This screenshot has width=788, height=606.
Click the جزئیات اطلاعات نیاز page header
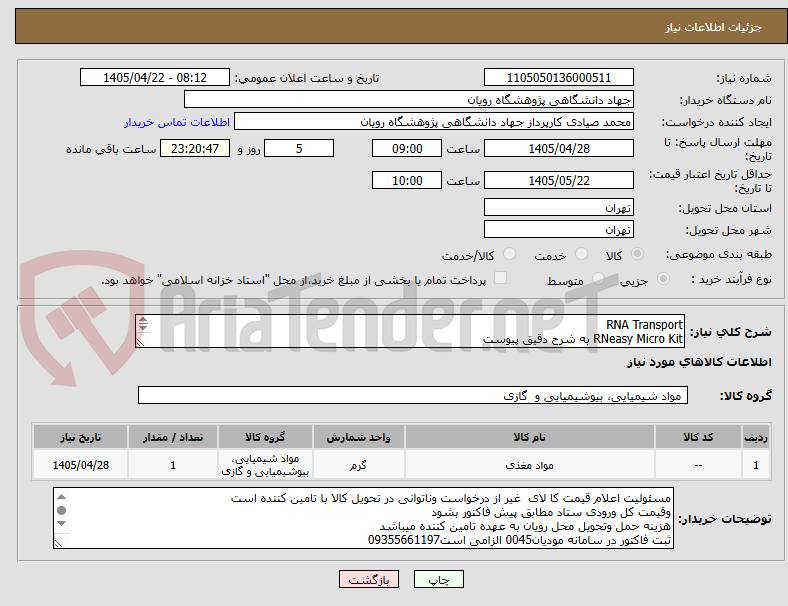(x=714, y=27)
